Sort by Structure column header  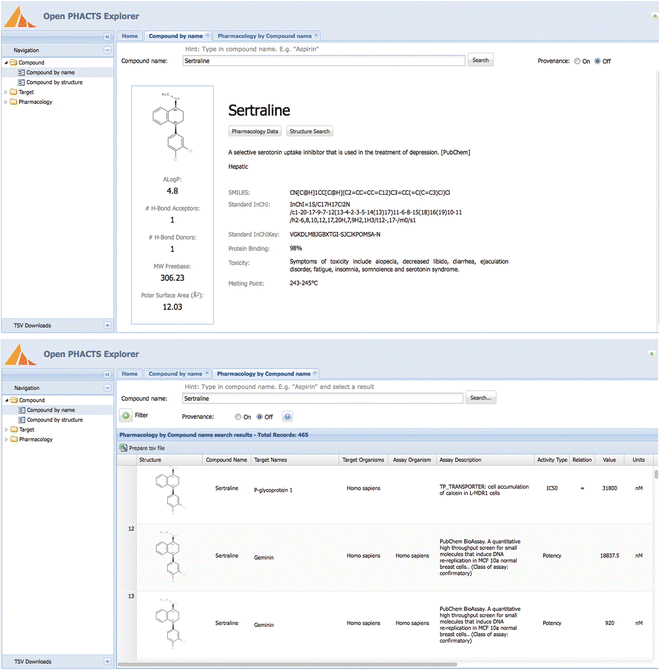click(169, 460)
